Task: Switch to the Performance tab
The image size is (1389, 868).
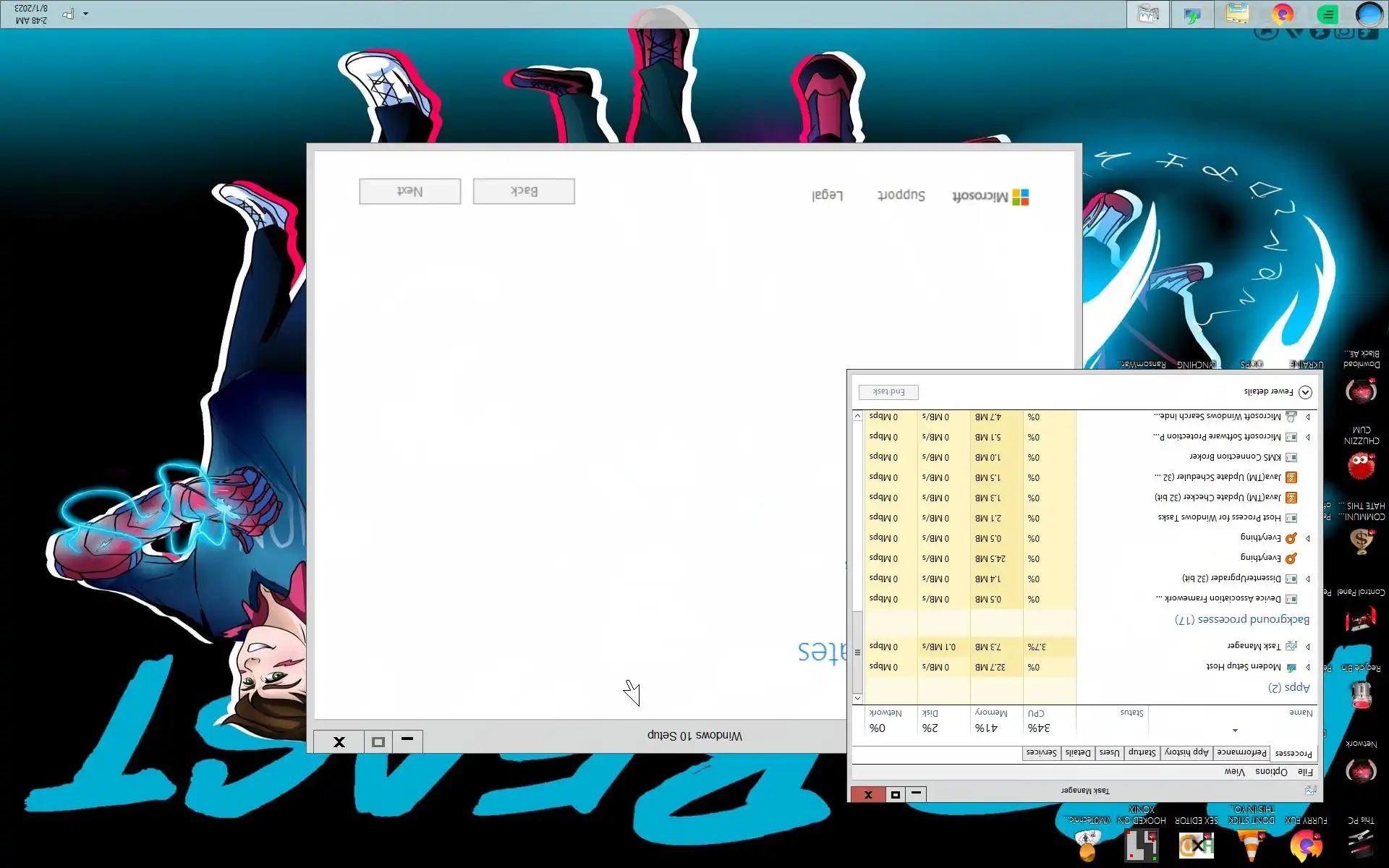Action: [1241, 752]
